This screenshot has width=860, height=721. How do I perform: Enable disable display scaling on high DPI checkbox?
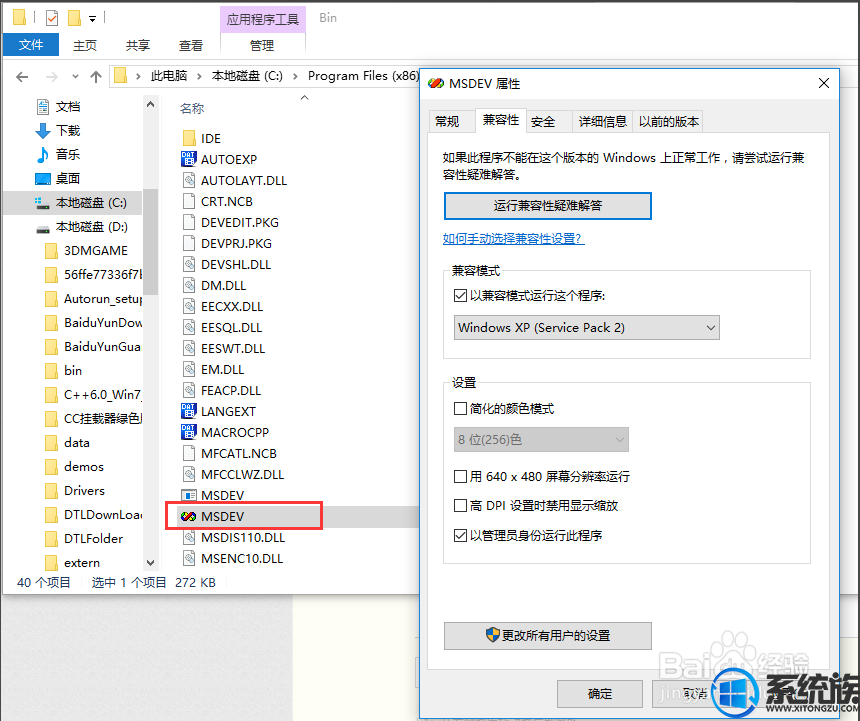click(x=460, y=506)
